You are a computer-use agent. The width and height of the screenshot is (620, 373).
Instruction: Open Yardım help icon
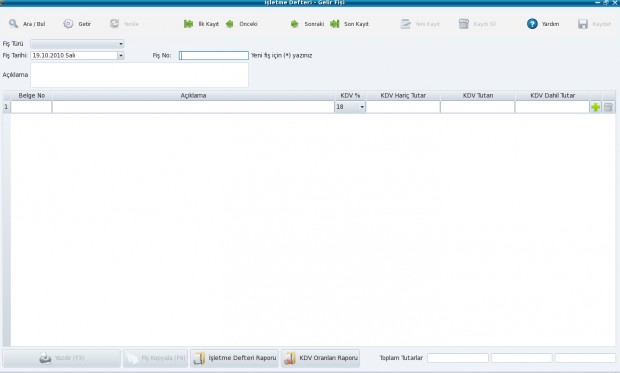(x=532, y=24)
